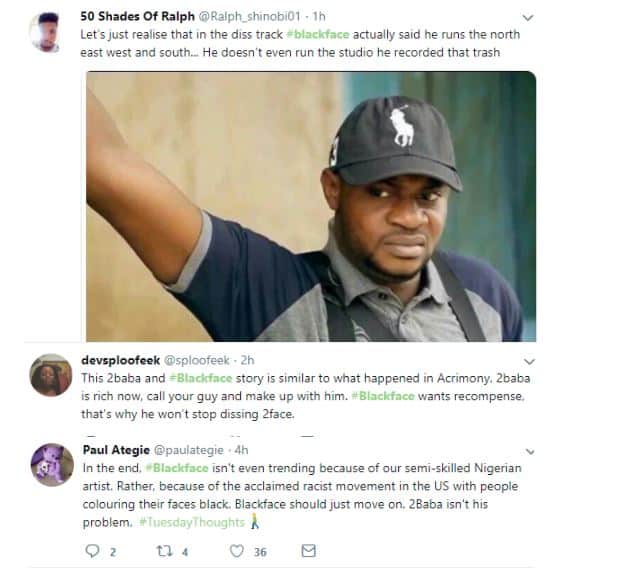Click the reply speech bubble icon
This screenshot has height=571, width=628.
[94, 551]
